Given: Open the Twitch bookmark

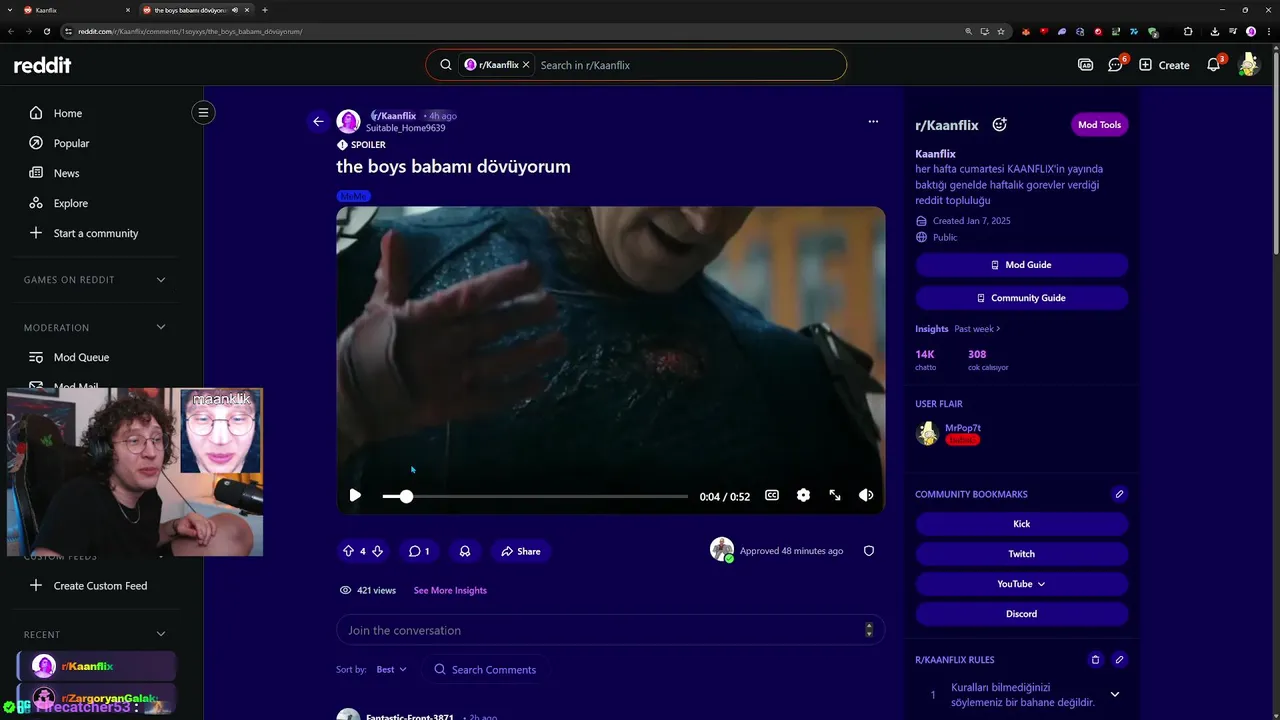Looking at the screenshot, I should point(1022,554).
